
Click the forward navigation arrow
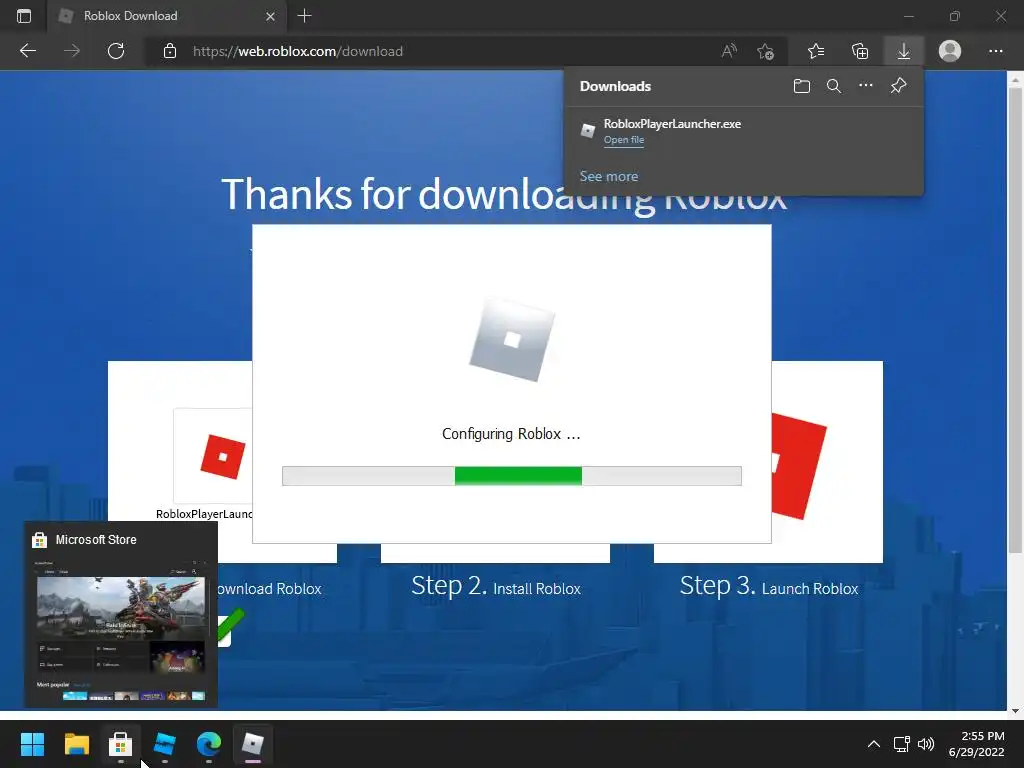click(72, 51)
